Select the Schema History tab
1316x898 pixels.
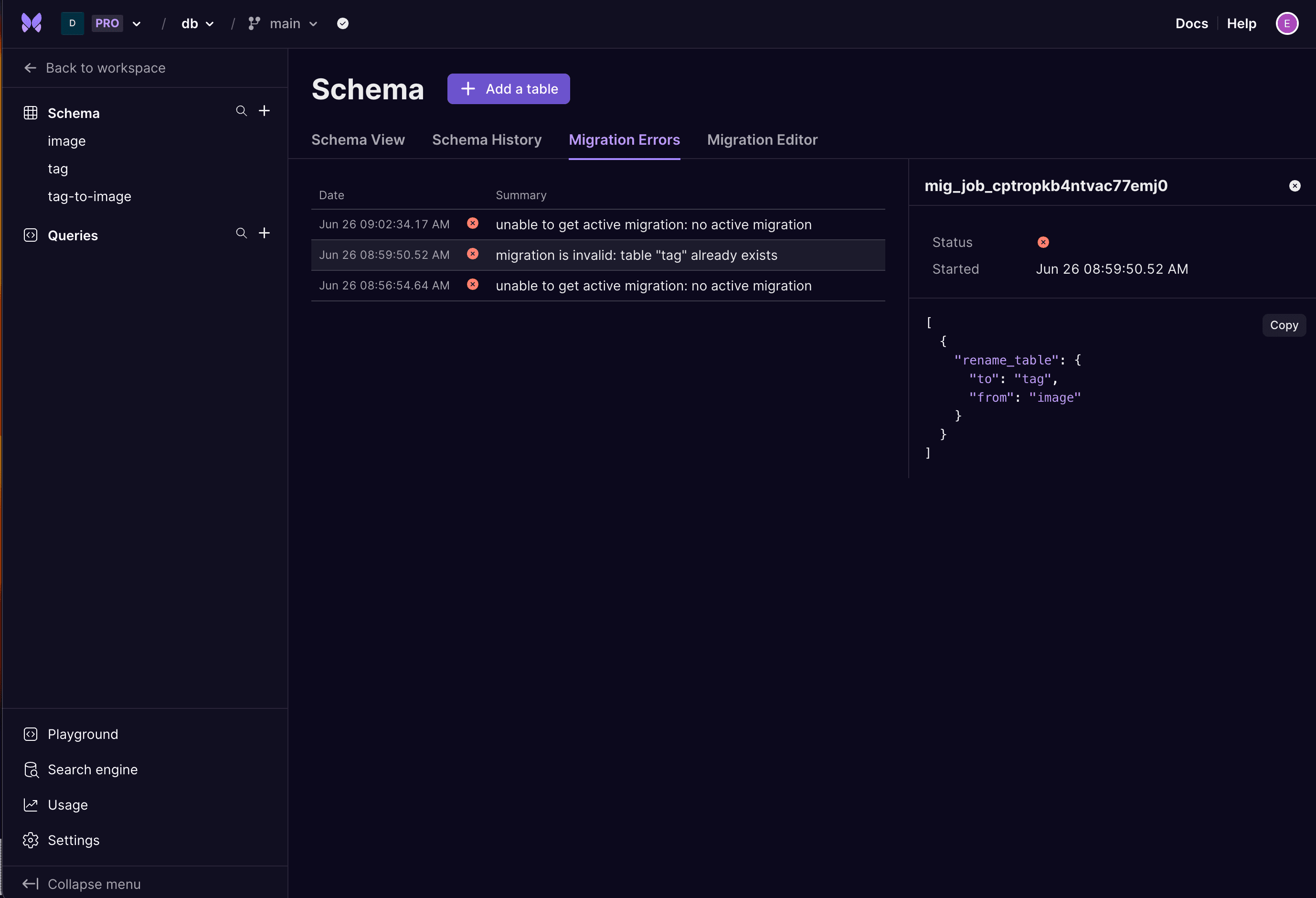tap(486, 140)
